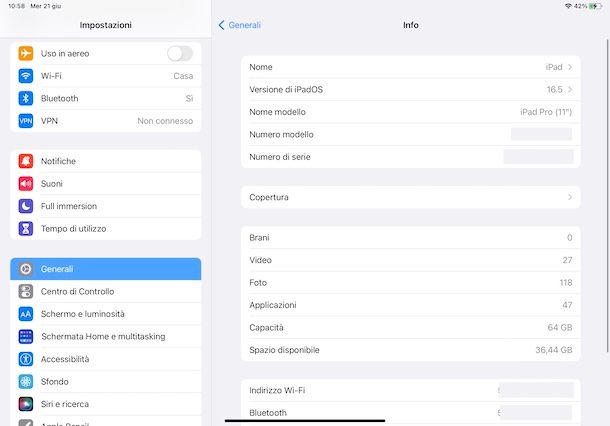
Task: Tap the Accessibilità icon
Action: pyautogui.click(x=26, y=359)
